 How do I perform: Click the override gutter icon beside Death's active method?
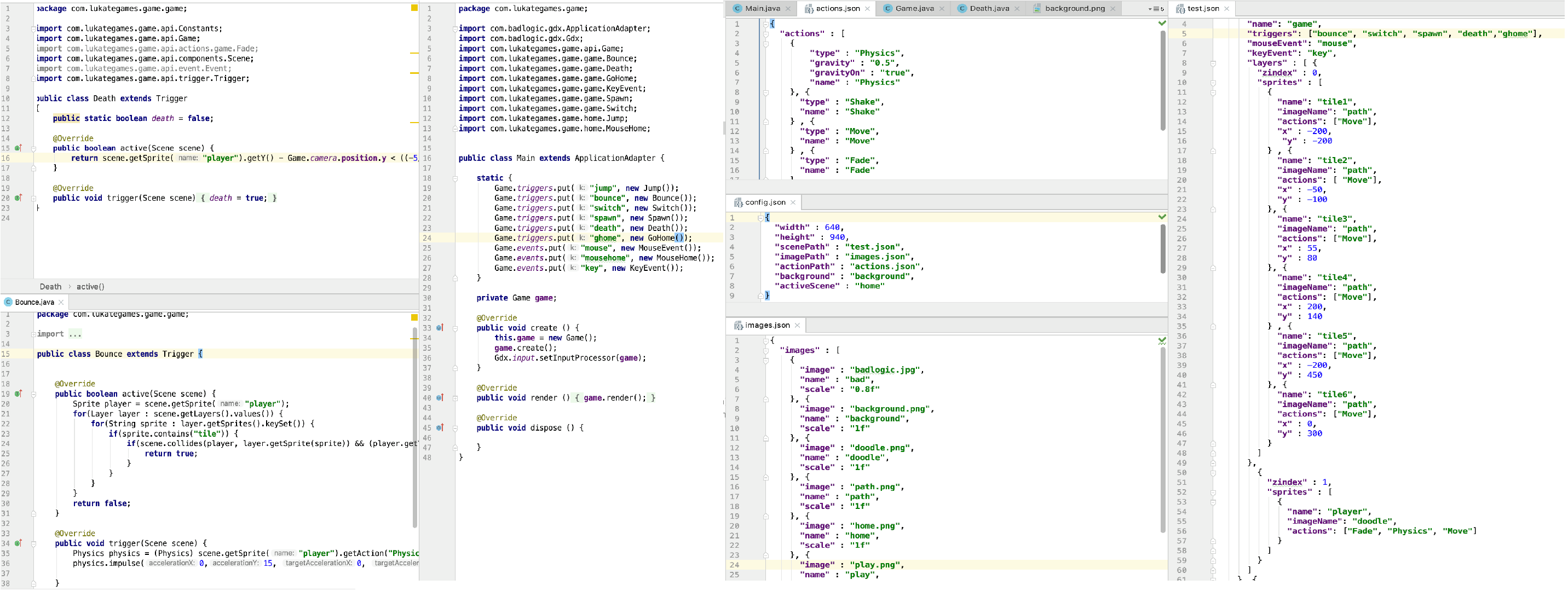pyautogui.click(x=18, y=148)
